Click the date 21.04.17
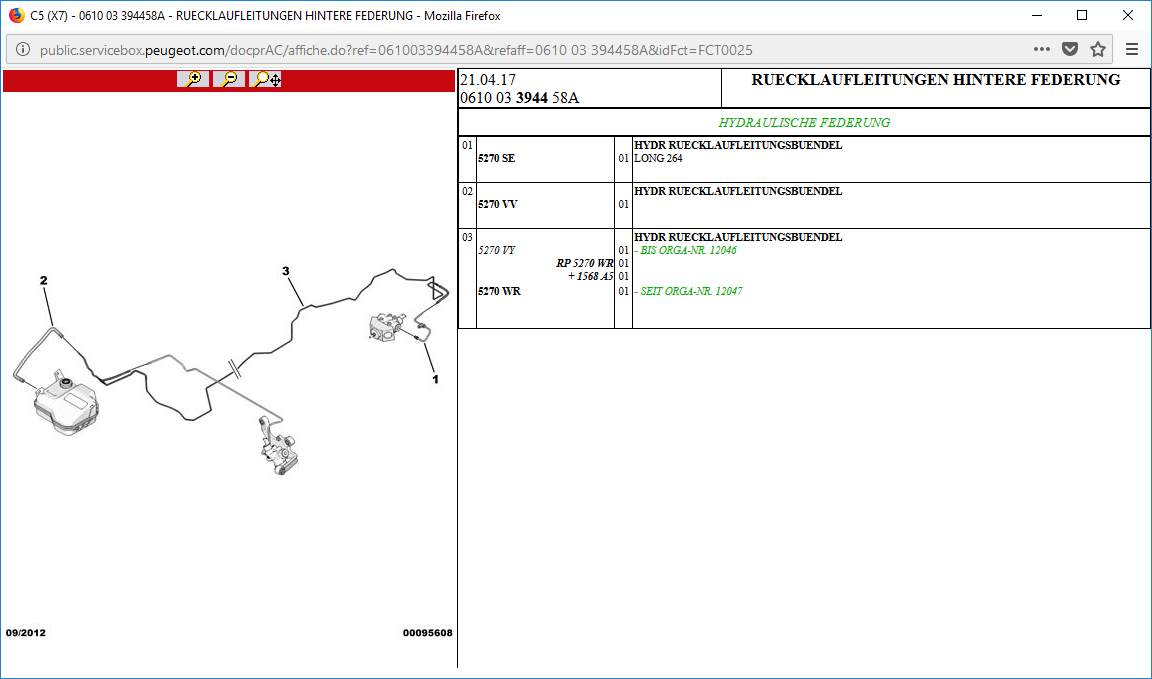The height and width of the screenshot is (679, 1152). tap(486, 80)
